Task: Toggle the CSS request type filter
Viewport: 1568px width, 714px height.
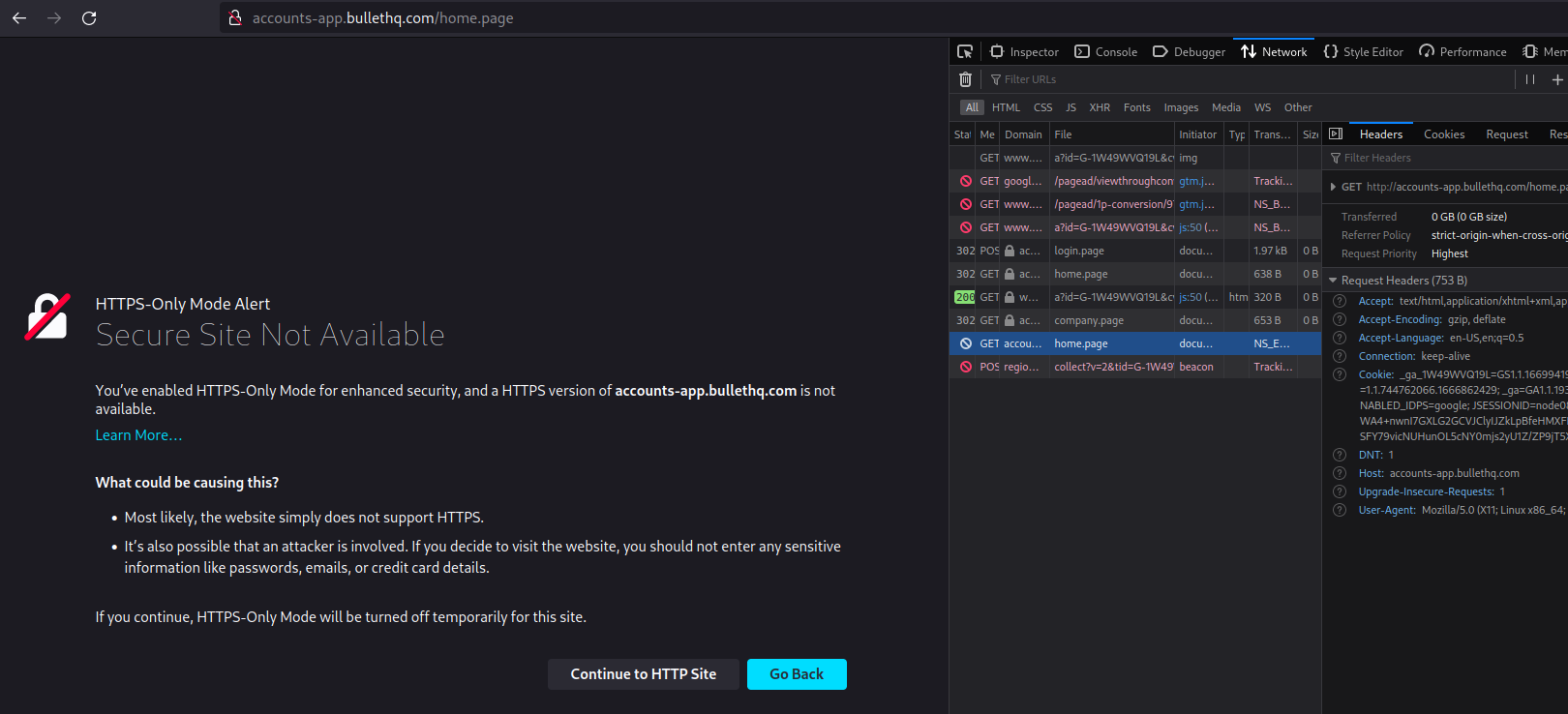Action: (1042, 107)
